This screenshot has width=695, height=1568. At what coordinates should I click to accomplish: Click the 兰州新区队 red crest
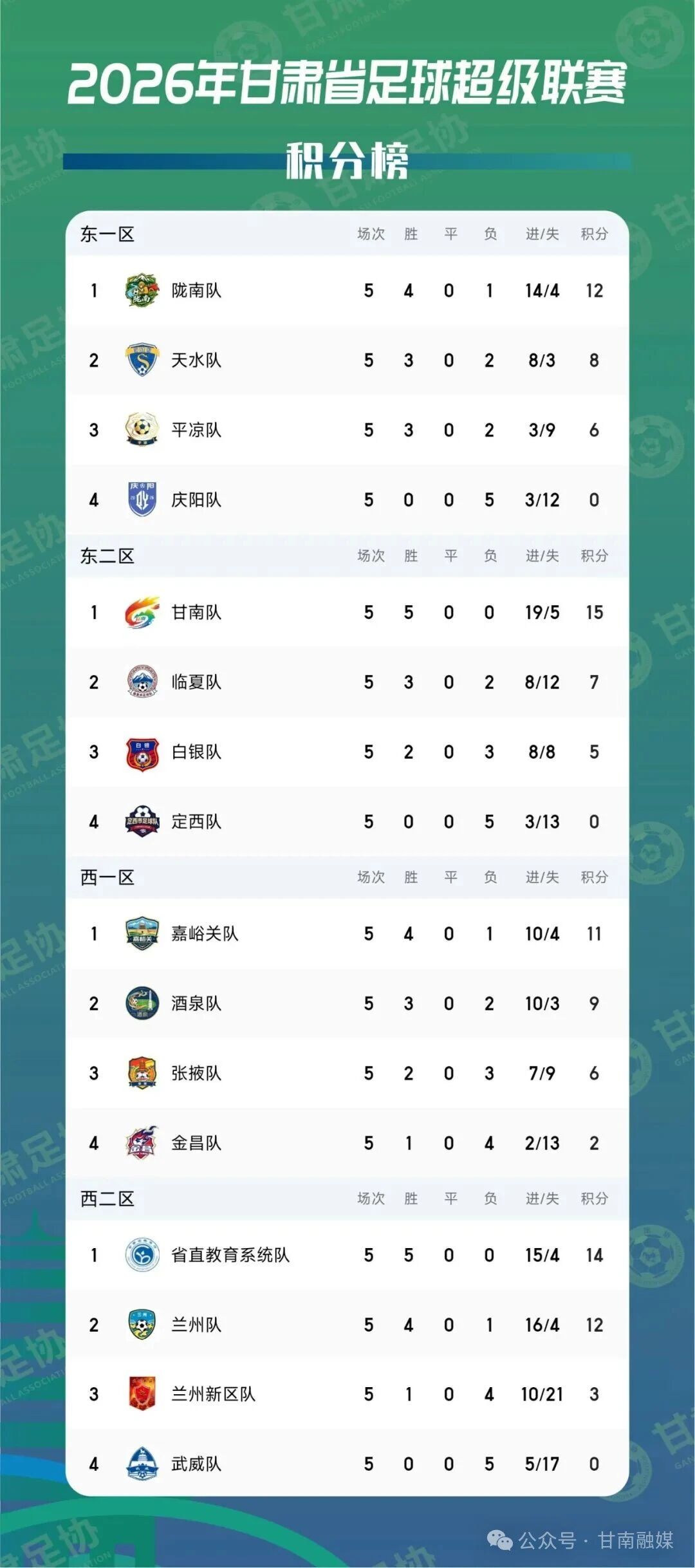(x=142, y=1394)
